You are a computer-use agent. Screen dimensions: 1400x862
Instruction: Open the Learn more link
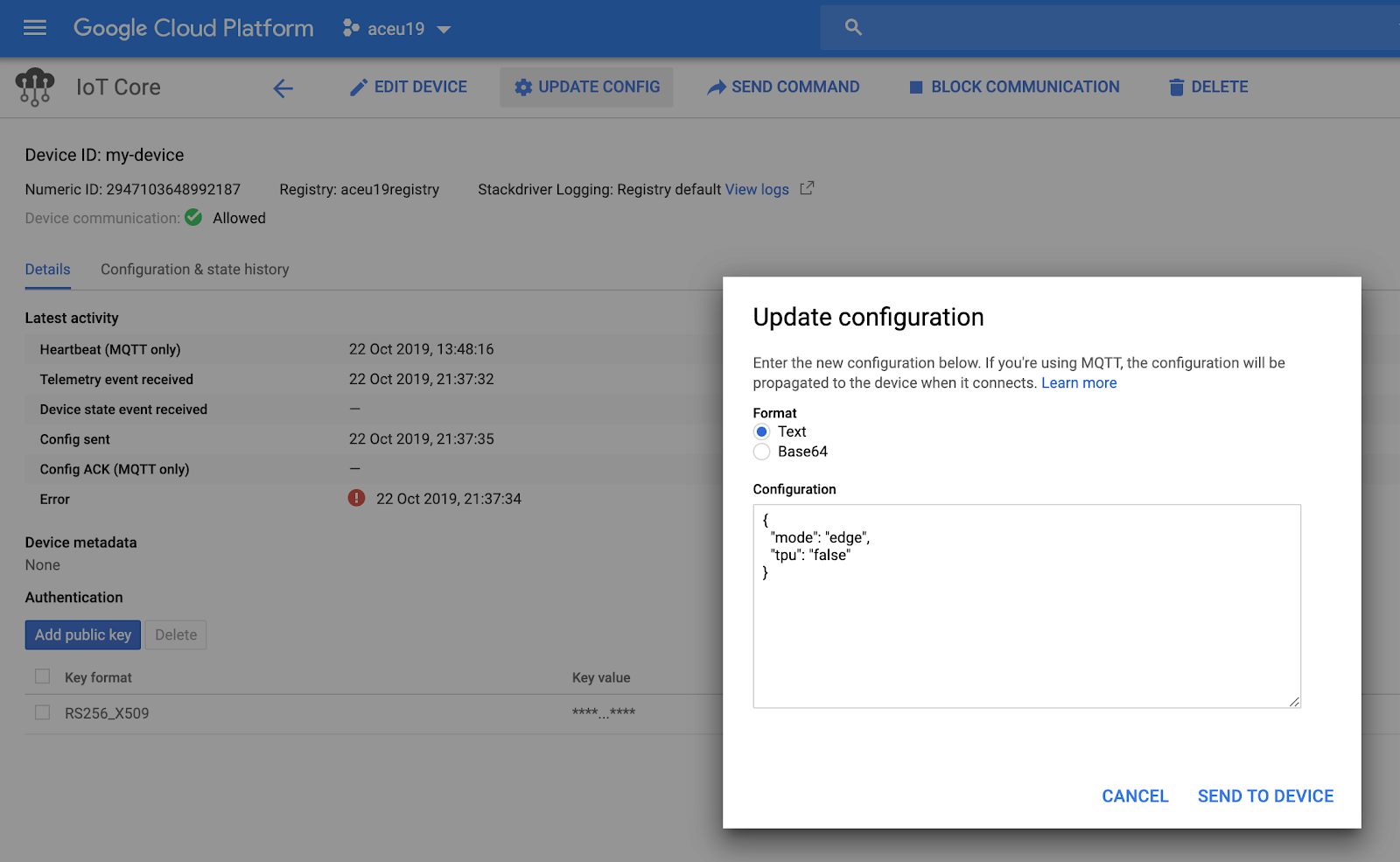tap(1079, 383)
